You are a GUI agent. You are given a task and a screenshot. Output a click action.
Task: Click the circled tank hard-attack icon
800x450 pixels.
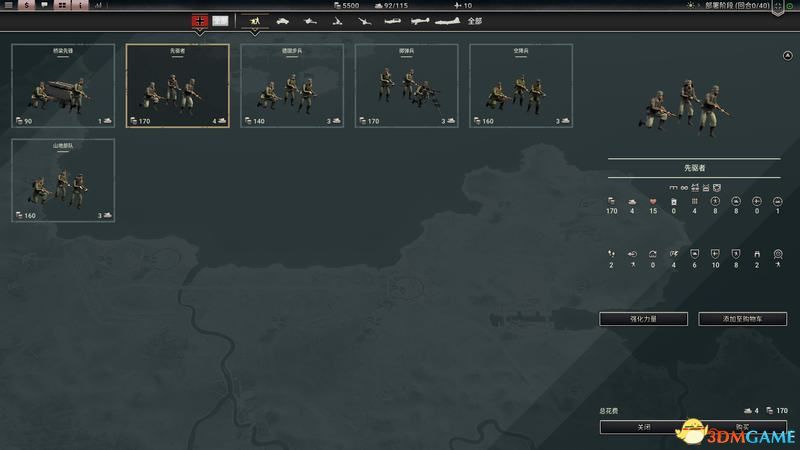[x=736, y=202]
